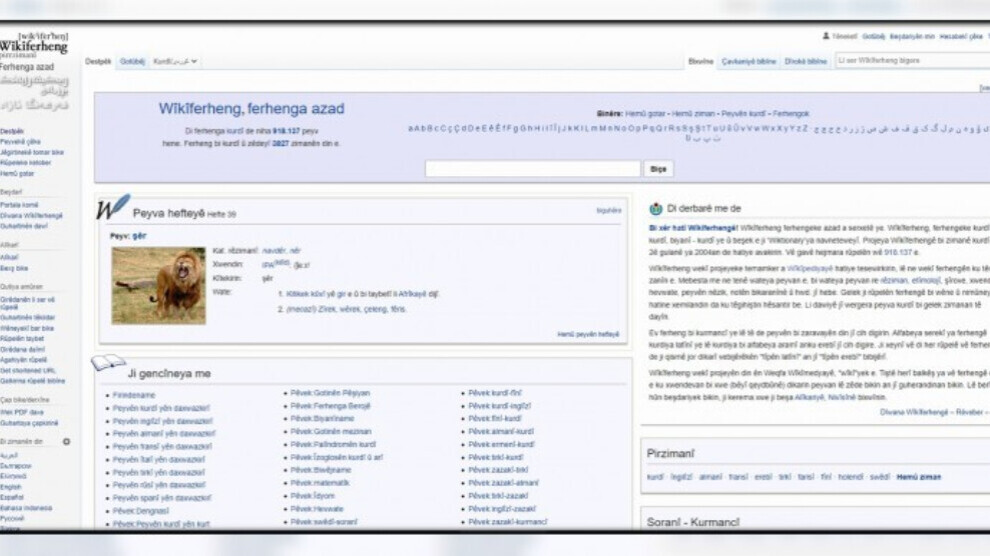Image resolution: width=990 pixels, height=556 pixels.
Task: Open the language settings gear icon in sidebar
Action: (x=67, y=441)
